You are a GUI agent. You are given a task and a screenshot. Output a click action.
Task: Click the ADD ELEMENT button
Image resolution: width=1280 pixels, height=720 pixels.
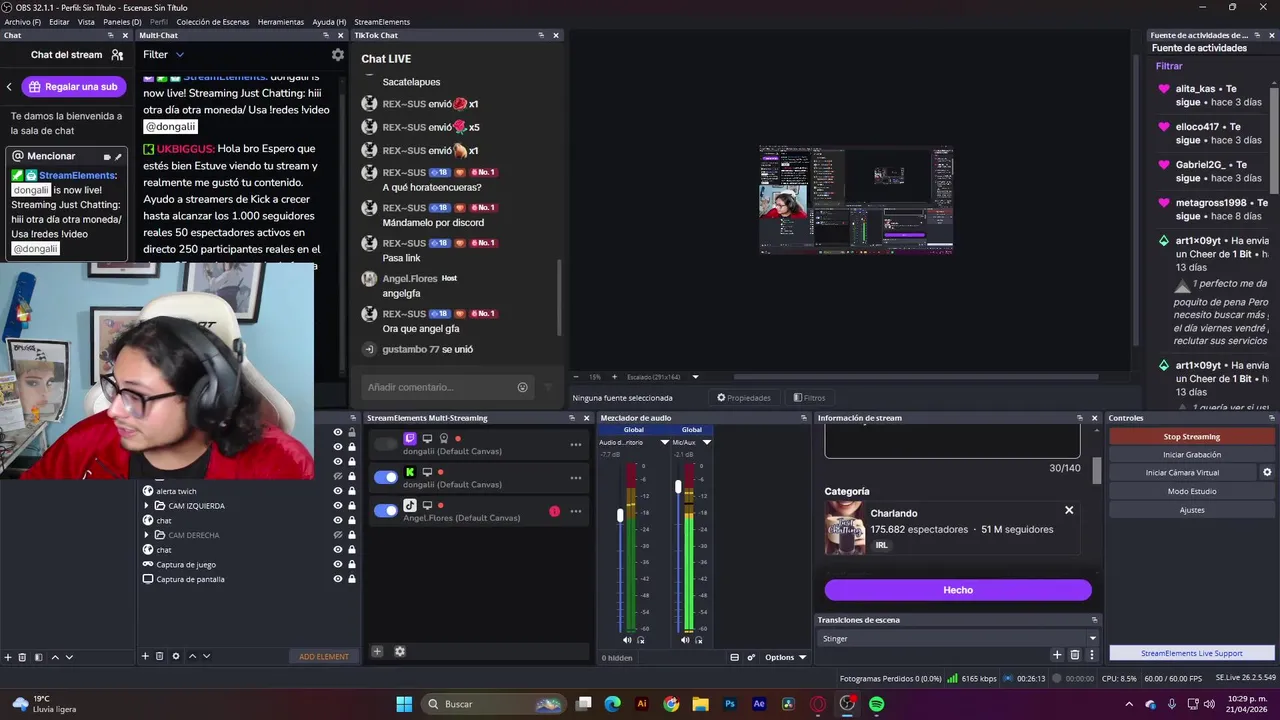[324, 657]
